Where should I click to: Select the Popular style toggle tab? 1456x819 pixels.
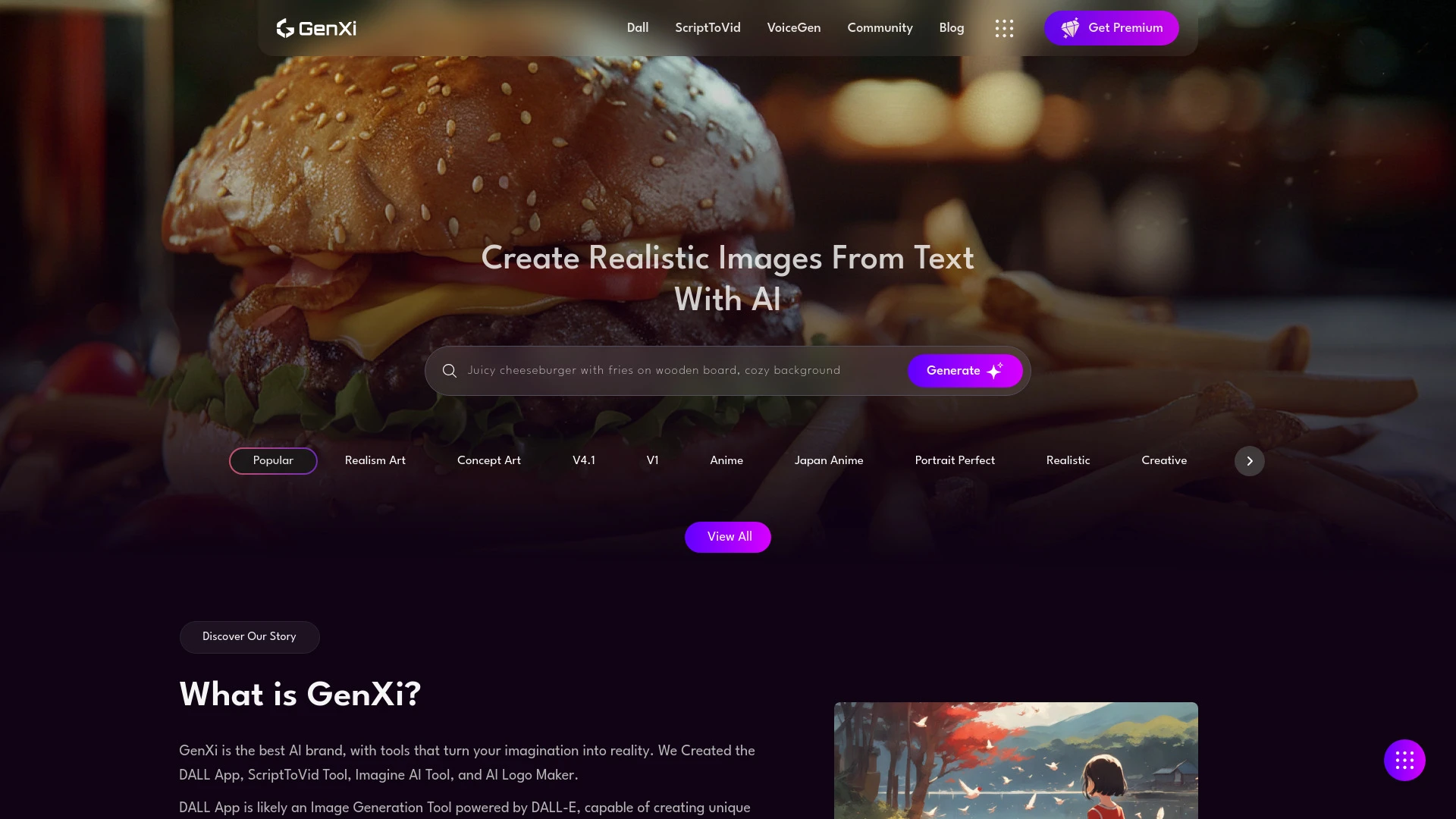coord(273,460)
